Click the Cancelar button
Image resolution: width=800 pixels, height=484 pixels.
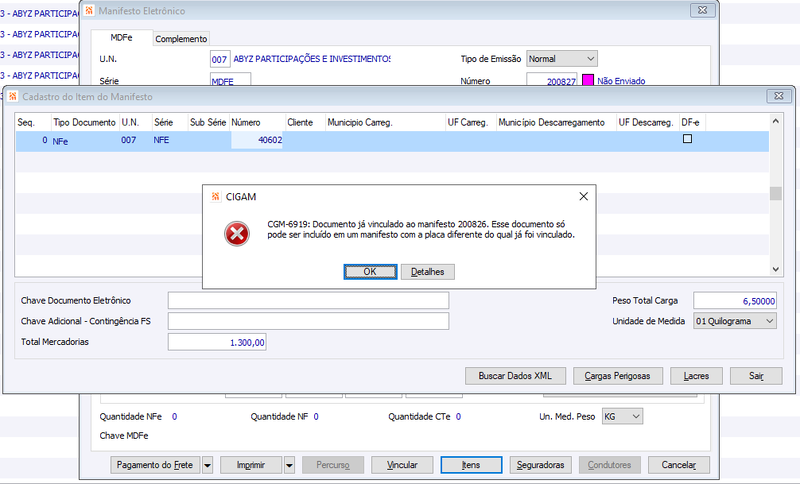[x=679, y=465]
